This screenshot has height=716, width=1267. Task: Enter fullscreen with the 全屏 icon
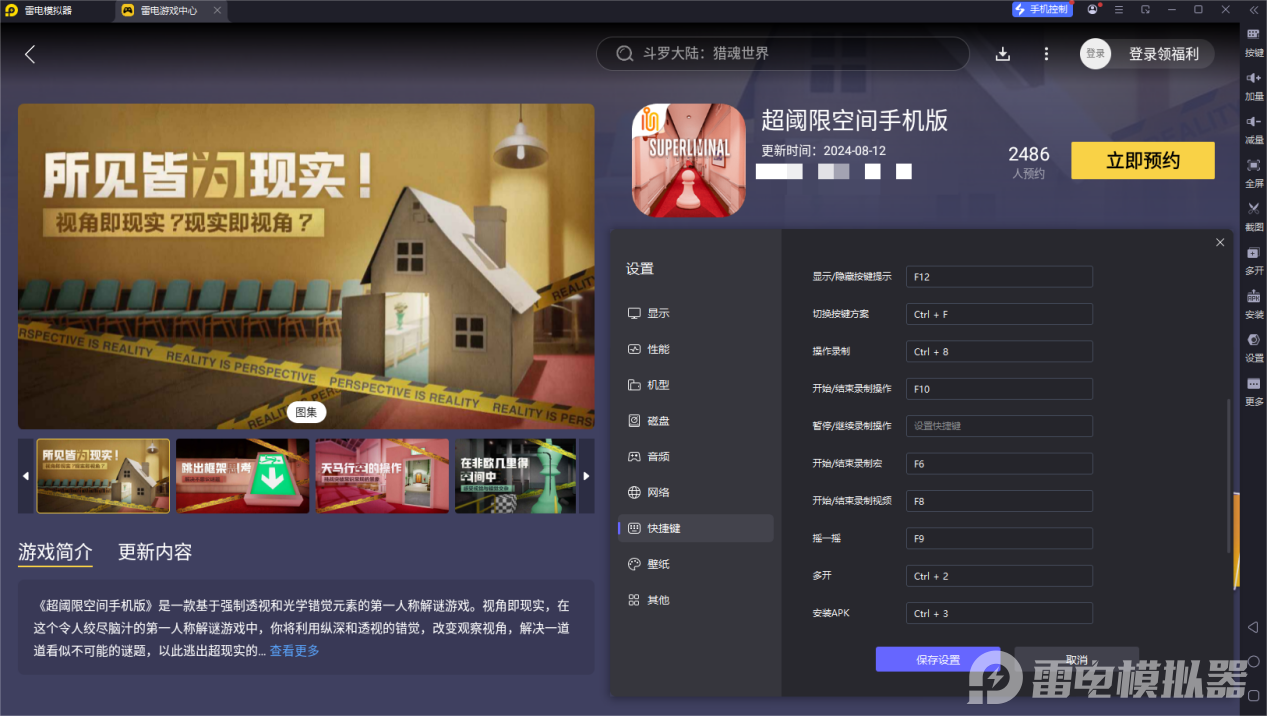click(x=1253, y=165)
